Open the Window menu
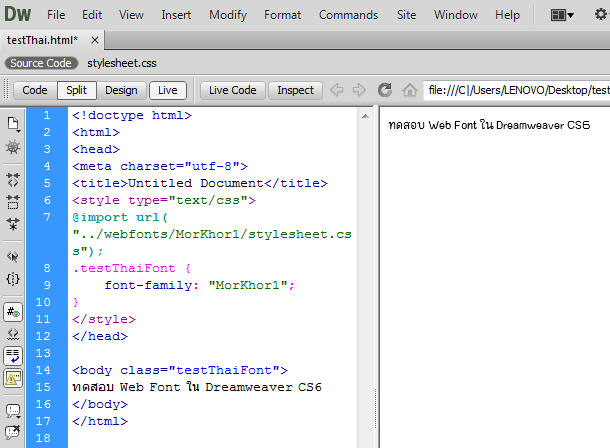 click(x=456, y=15)
